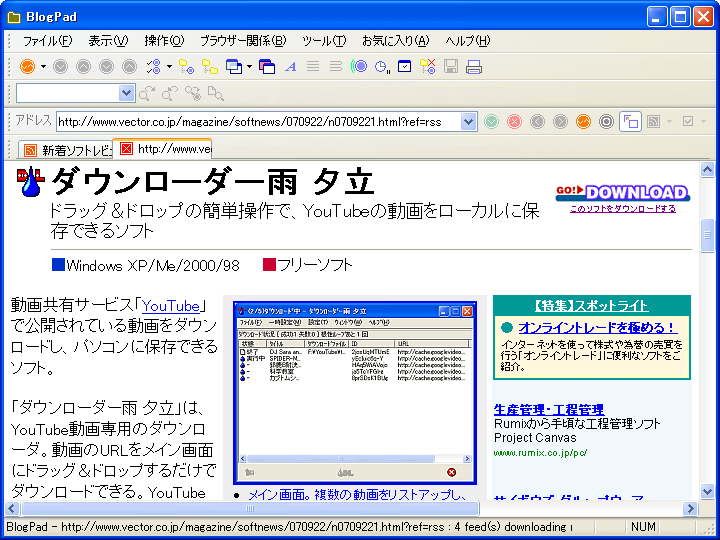Click the www.rumix.co.jp/pc/ green URL link
Screen dimensions: 720x540
click(540, 453)
